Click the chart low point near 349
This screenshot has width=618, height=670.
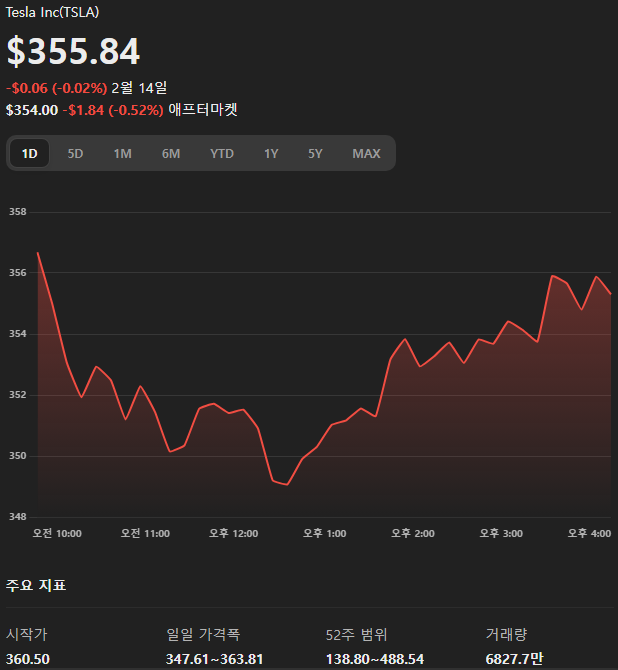click(287, 485)
